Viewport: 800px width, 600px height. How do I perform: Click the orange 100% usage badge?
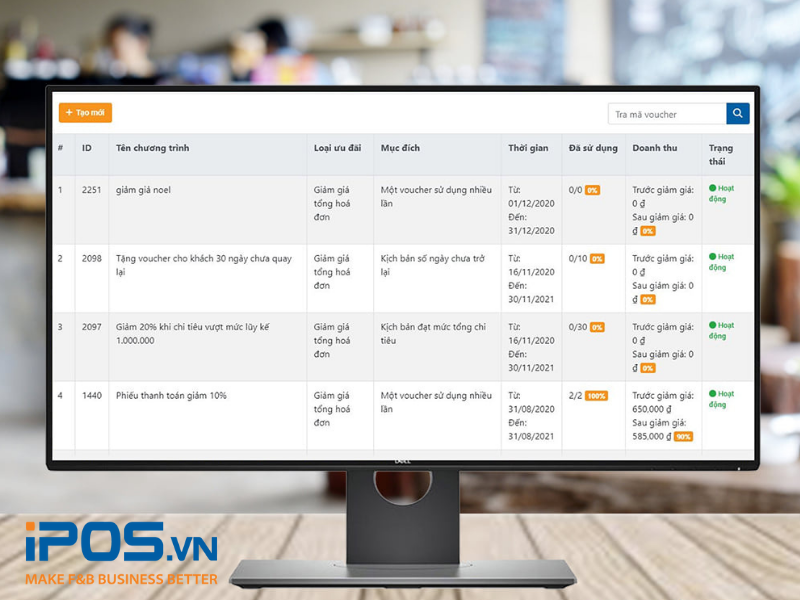point(597,396)
